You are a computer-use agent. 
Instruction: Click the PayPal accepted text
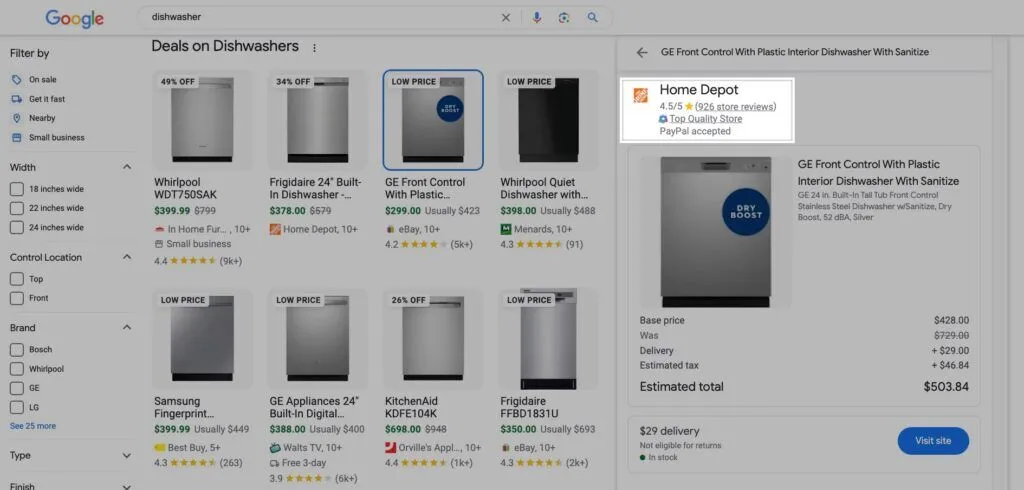[x=695, y=131]
